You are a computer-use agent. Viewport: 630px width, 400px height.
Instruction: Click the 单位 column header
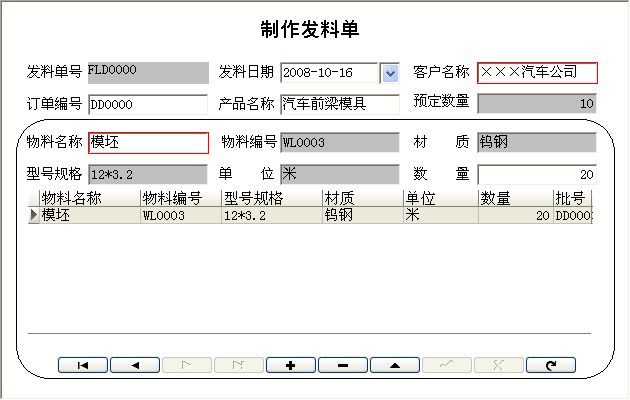coord(441,198)
